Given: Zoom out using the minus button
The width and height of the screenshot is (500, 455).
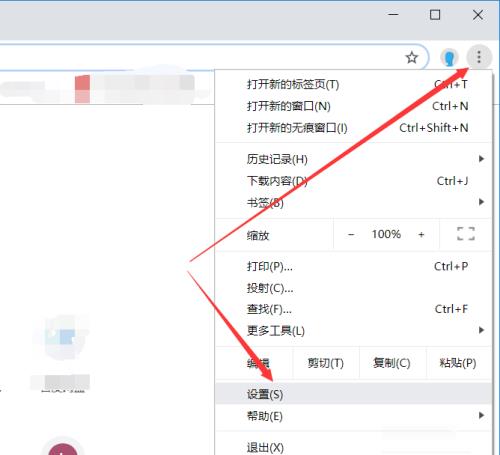Looking at the screenshot, I should point(351,235).
